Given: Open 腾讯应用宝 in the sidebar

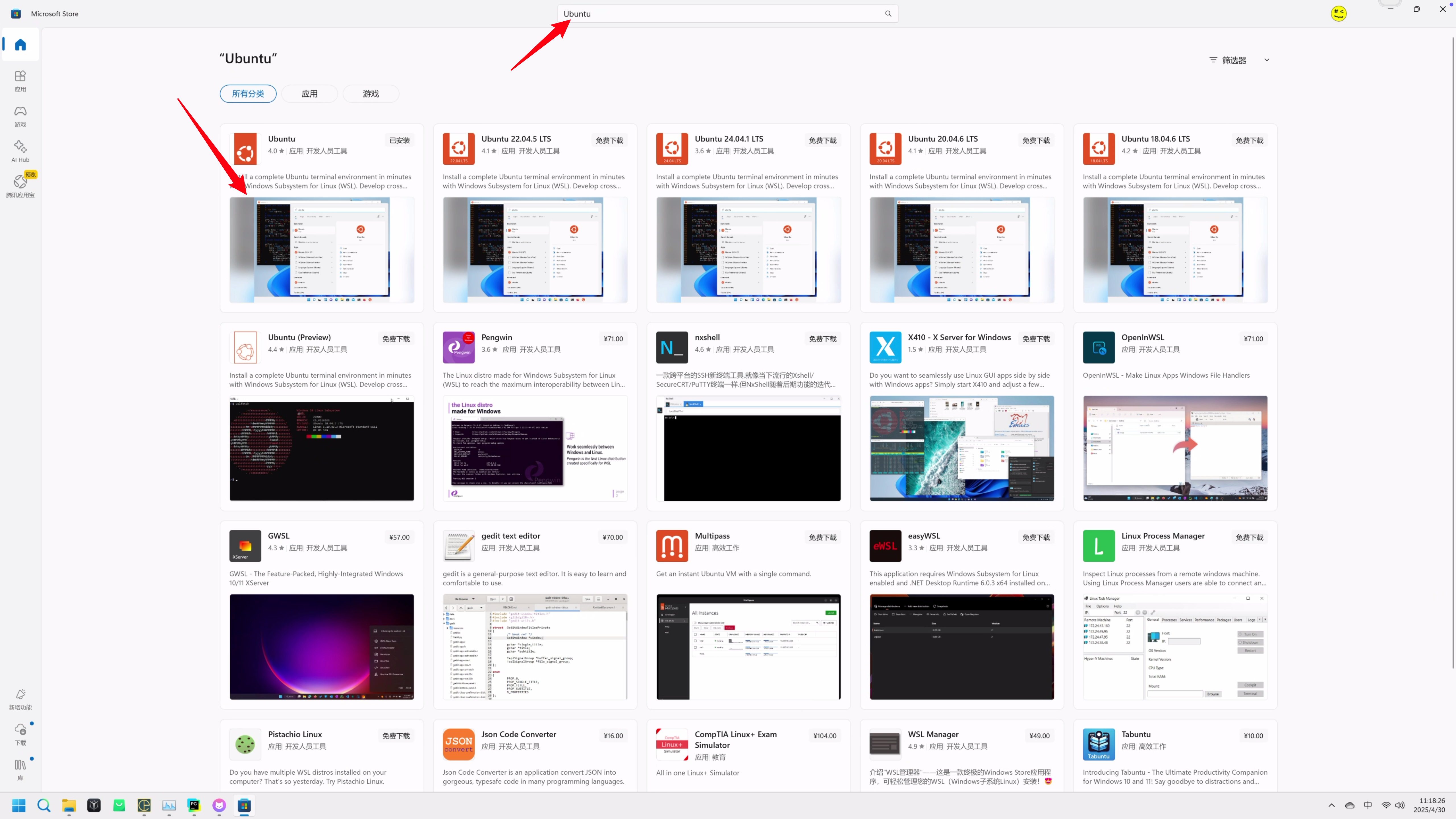Looking at the screenshot, I should [20, 186].
